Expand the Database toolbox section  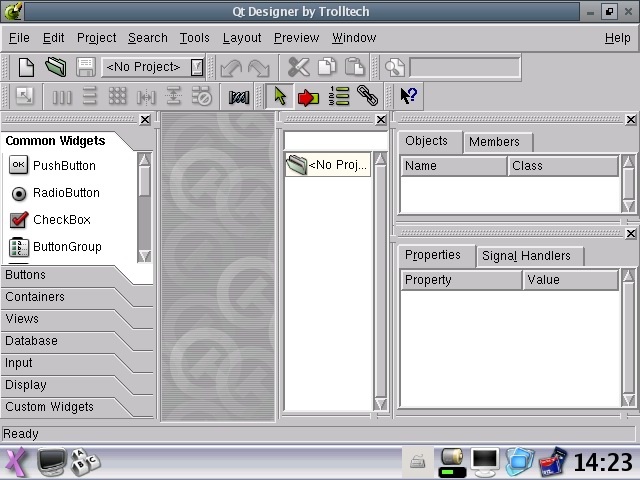(31, 341)
